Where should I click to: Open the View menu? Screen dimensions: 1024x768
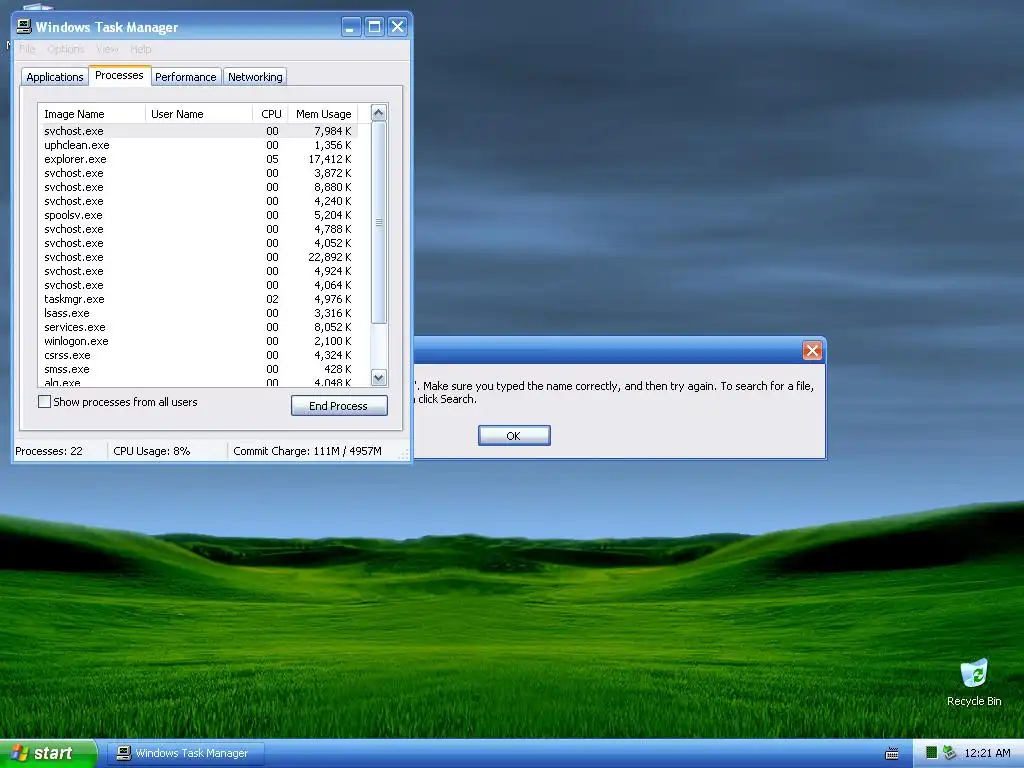108,49
